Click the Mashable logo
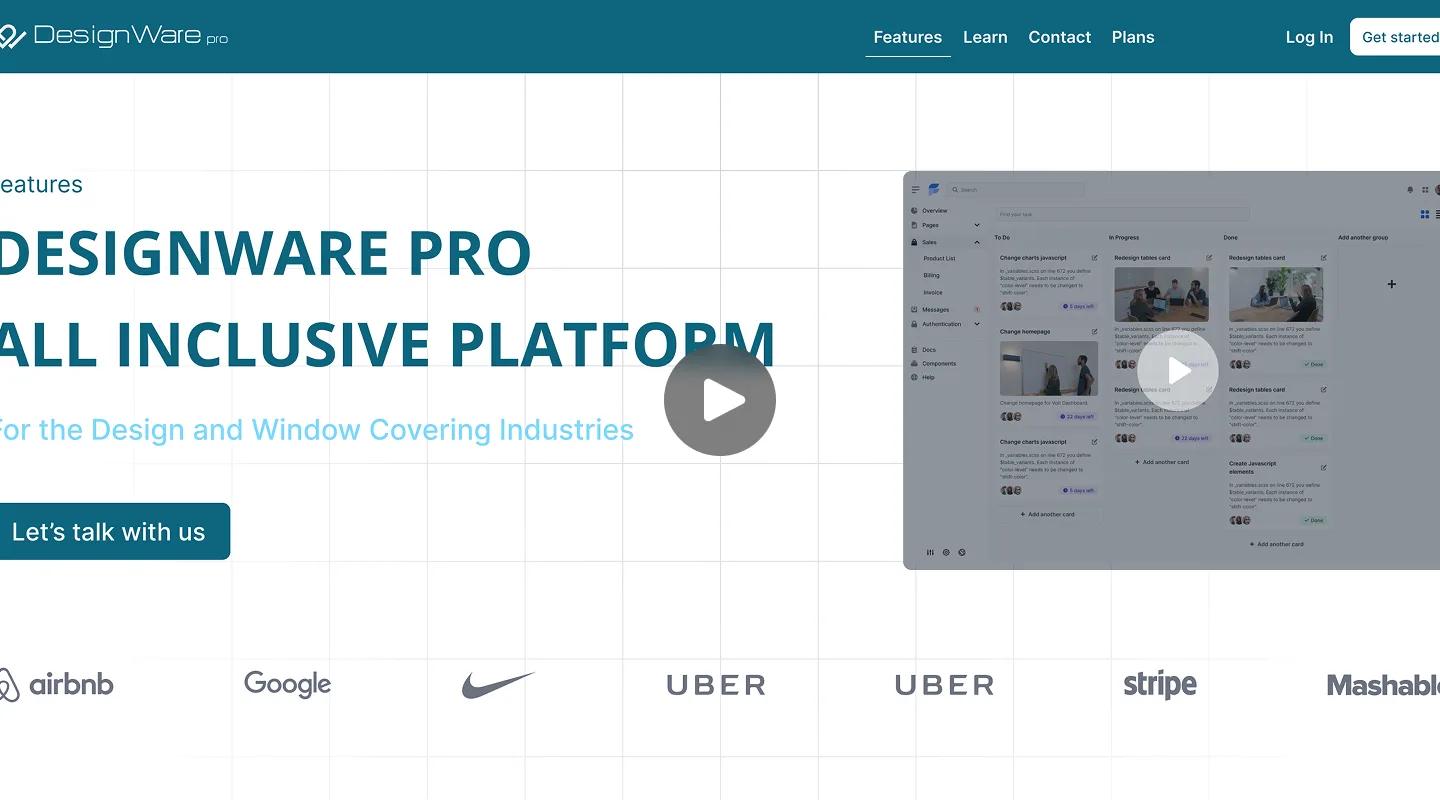The height and width of the screenshot is (800, 1440). [x=1383, y=685]
